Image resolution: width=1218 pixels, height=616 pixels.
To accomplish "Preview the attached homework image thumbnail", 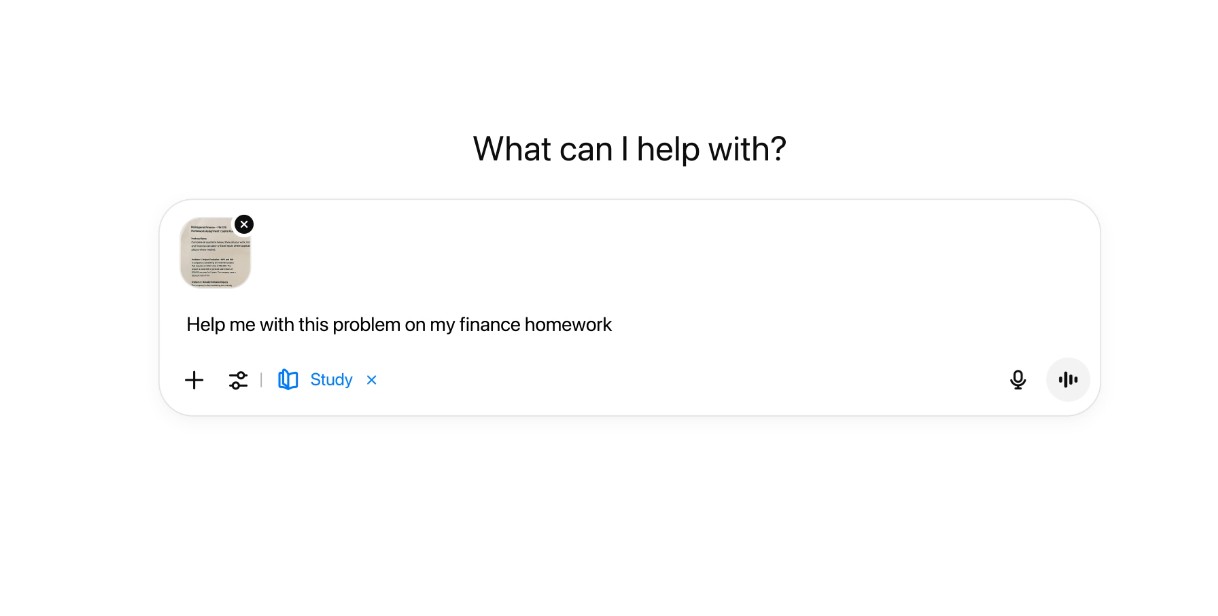I will point(214,255).
